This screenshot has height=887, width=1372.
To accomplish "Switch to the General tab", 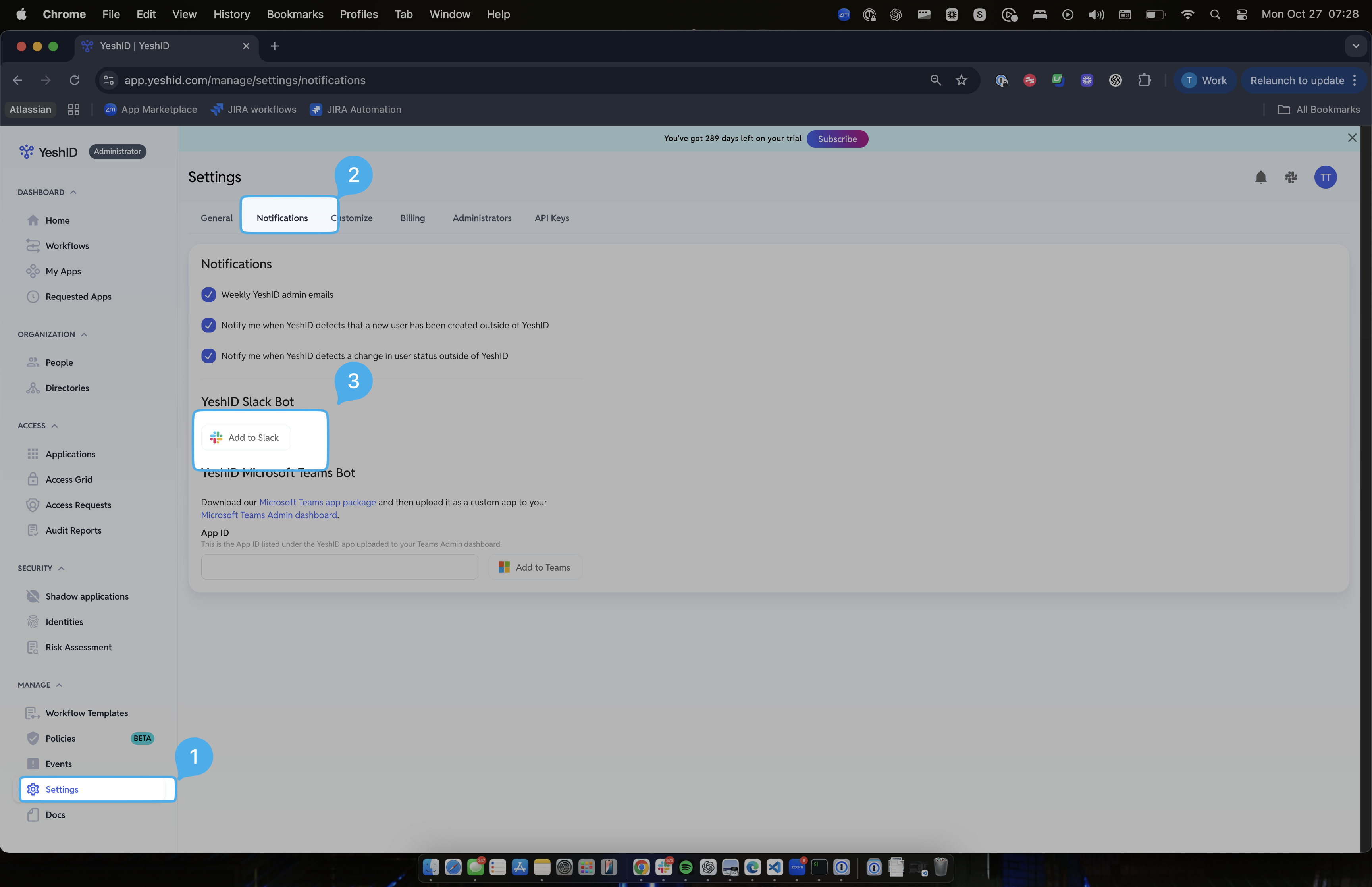I will 216,218.
